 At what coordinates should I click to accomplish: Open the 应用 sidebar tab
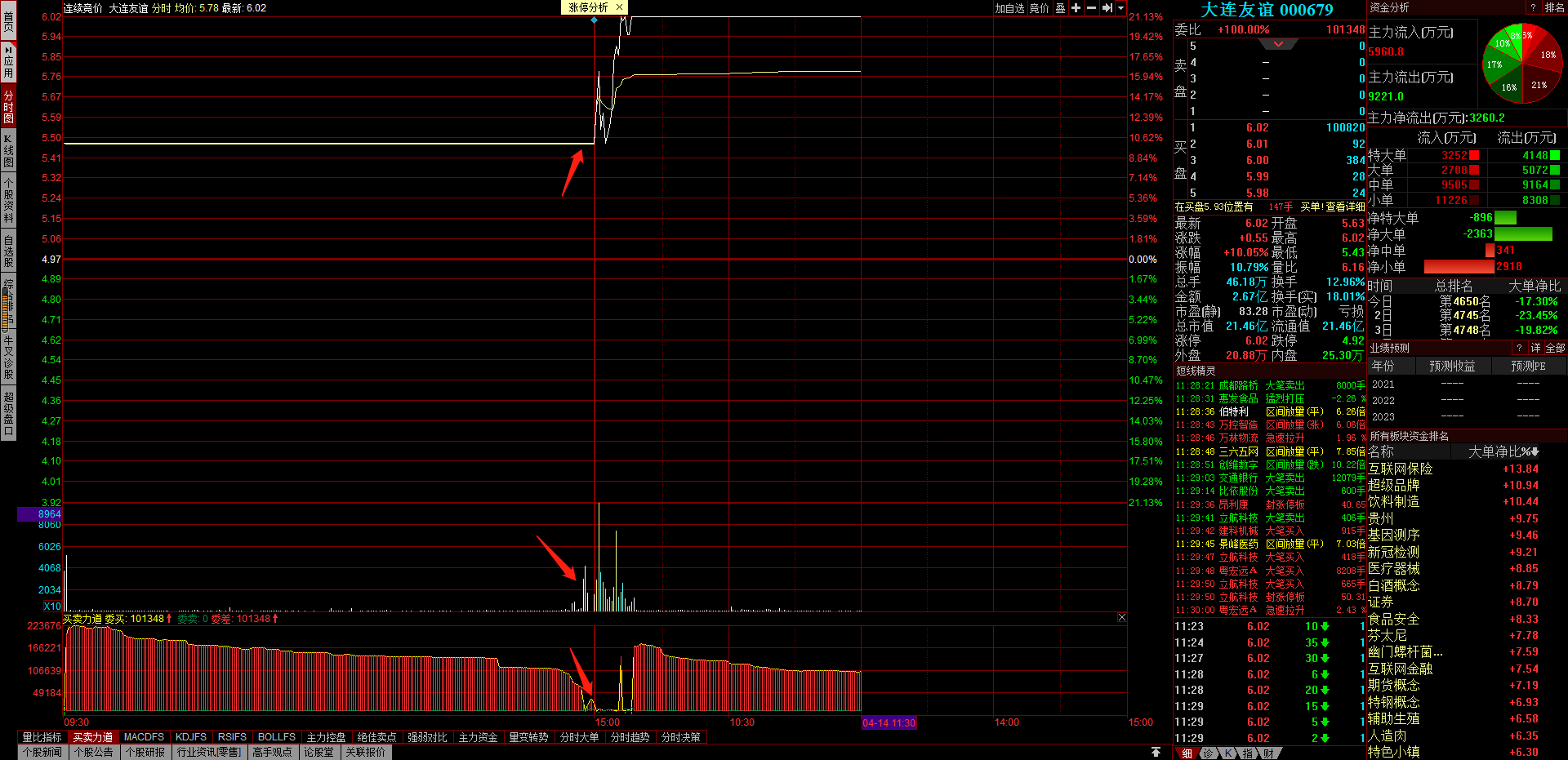tap(8, 62)
